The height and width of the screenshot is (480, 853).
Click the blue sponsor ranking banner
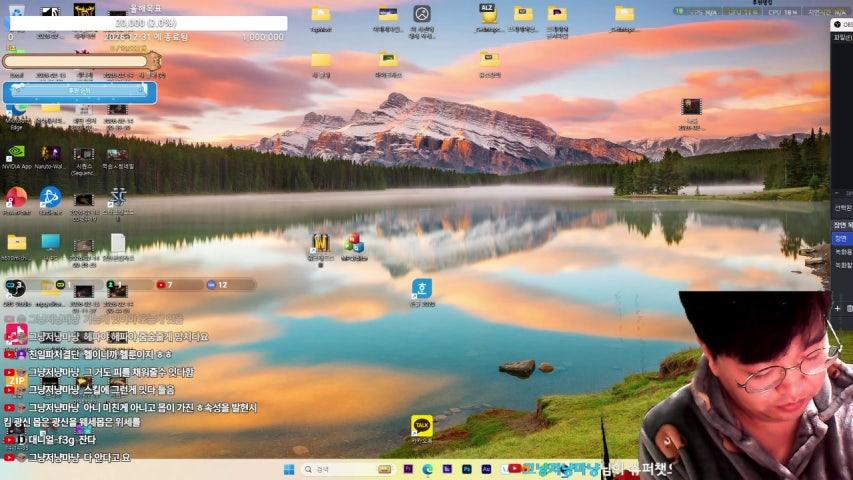point(80,91)
